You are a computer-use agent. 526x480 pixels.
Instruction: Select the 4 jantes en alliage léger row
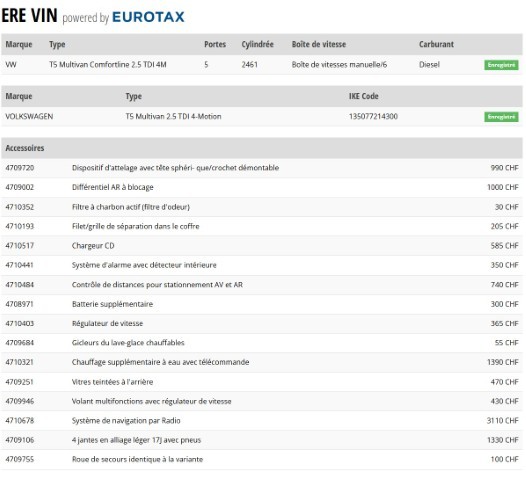point(262,440)
